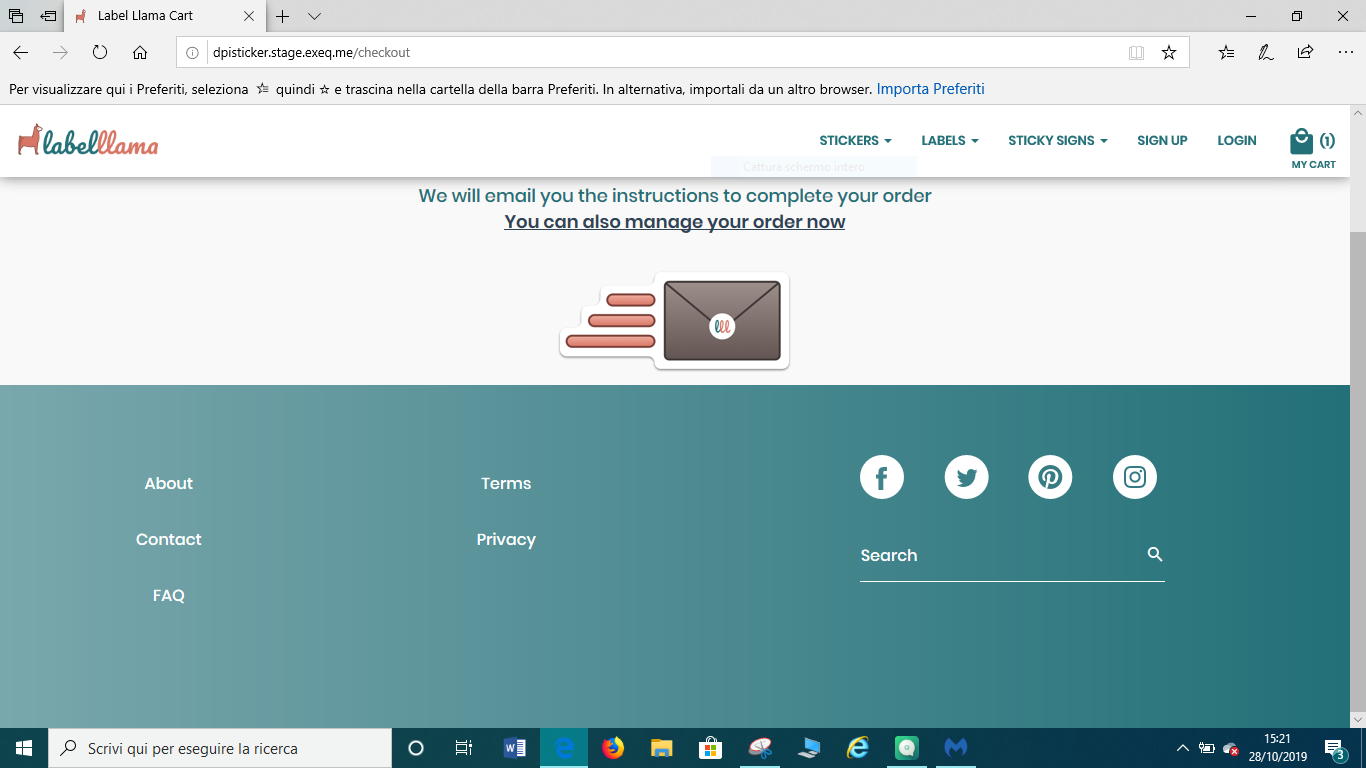The width and height of the screenshot is (1366, 768).
Task: Click the Instagram icon in footer
Action: tap(1134, 477)
